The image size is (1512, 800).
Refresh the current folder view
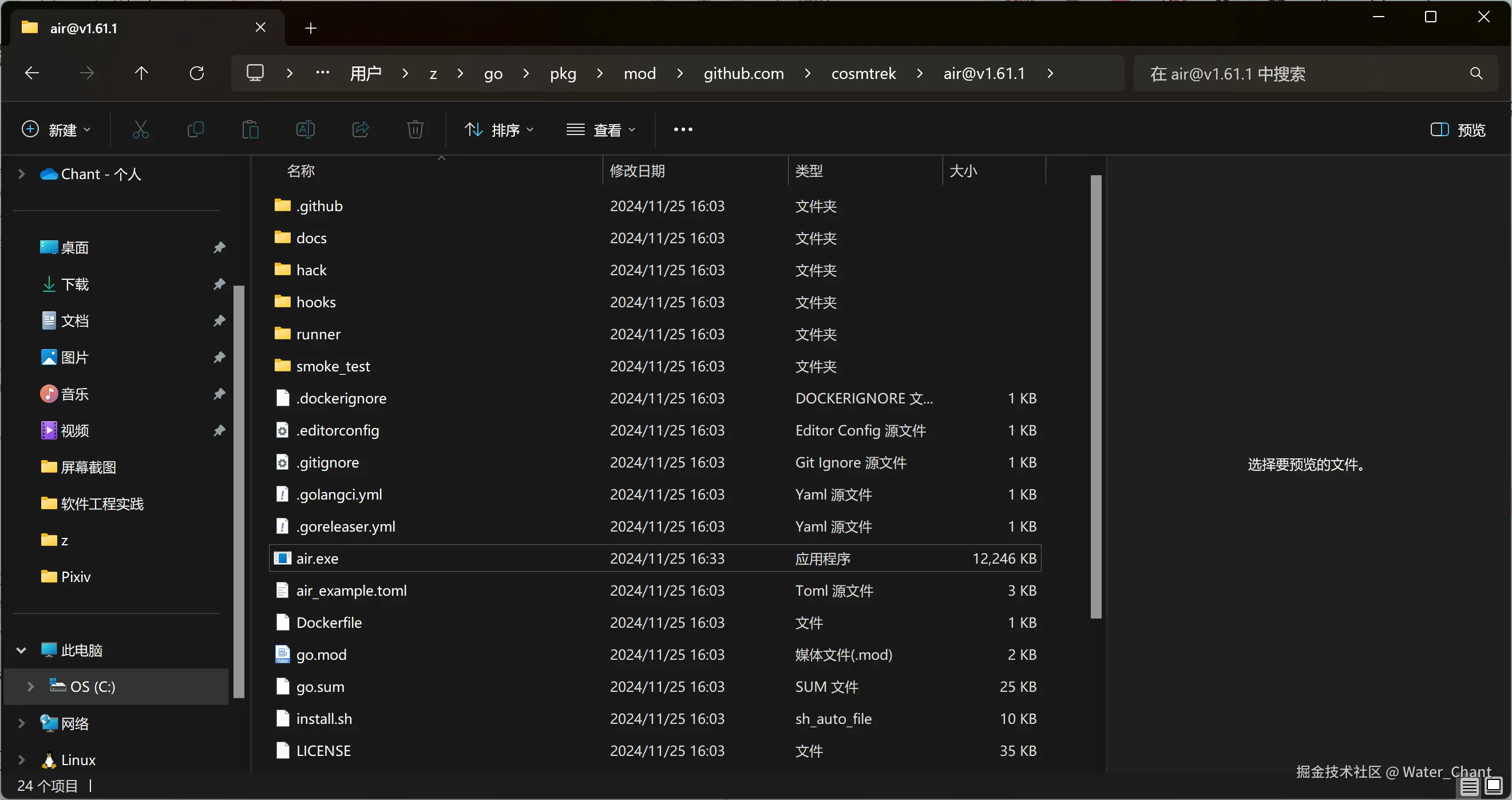(197, 73)
